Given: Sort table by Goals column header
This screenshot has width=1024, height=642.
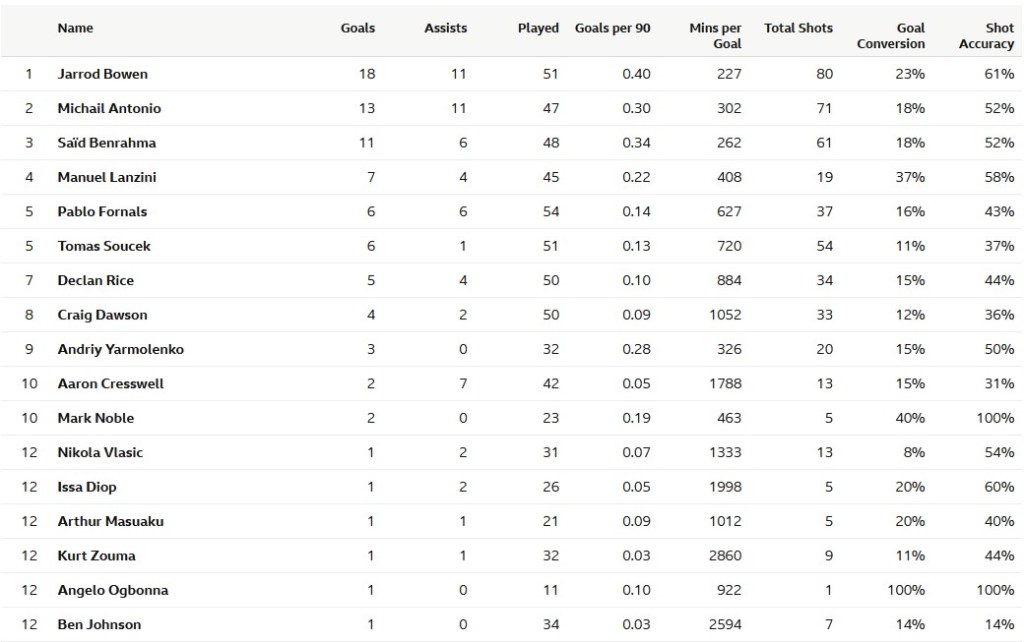Looking at the screenshot, I should pos(357,28).
